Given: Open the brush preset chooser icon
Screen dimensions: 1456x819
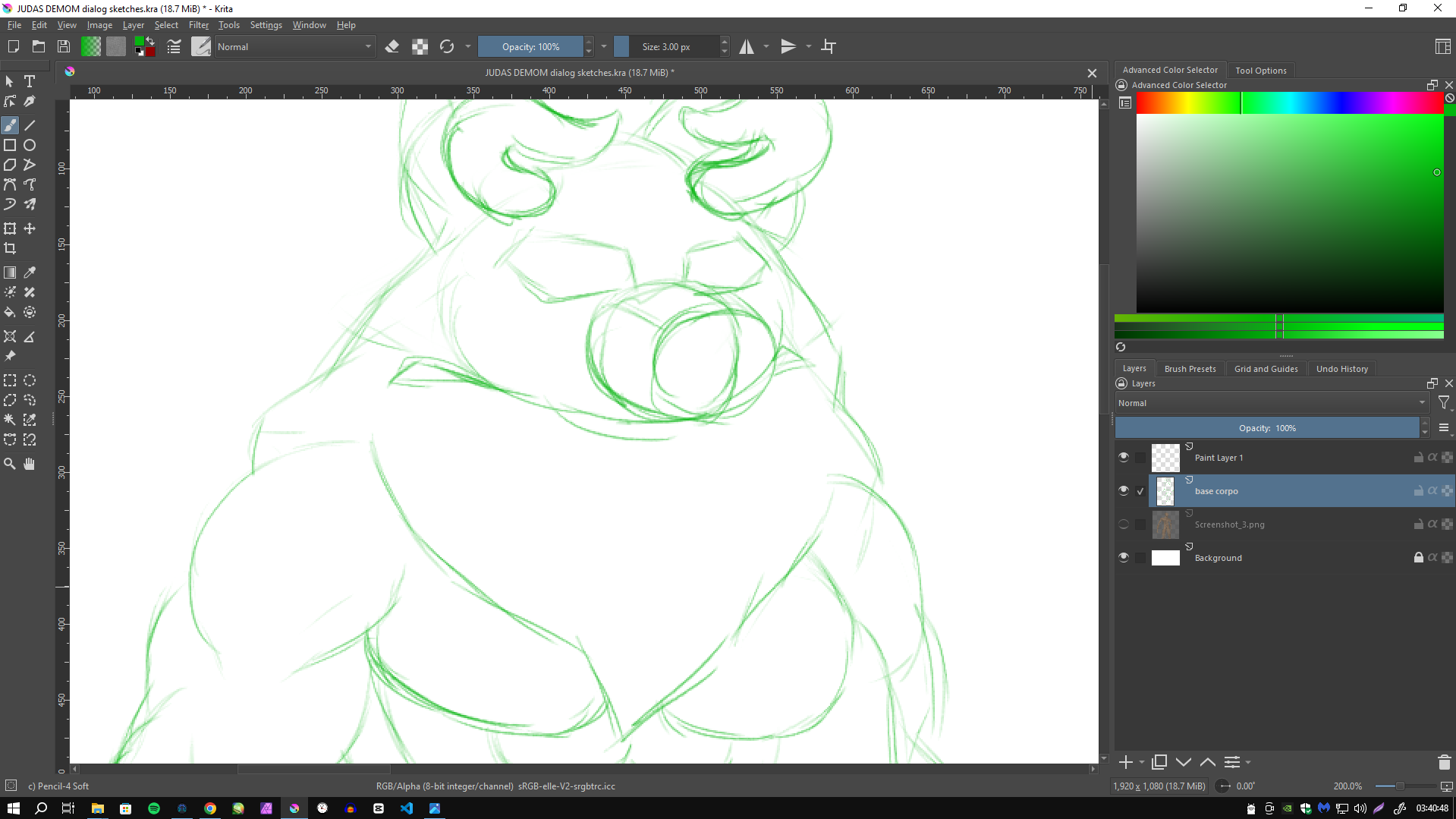Looking at the screenshot, I should [201, 46].
